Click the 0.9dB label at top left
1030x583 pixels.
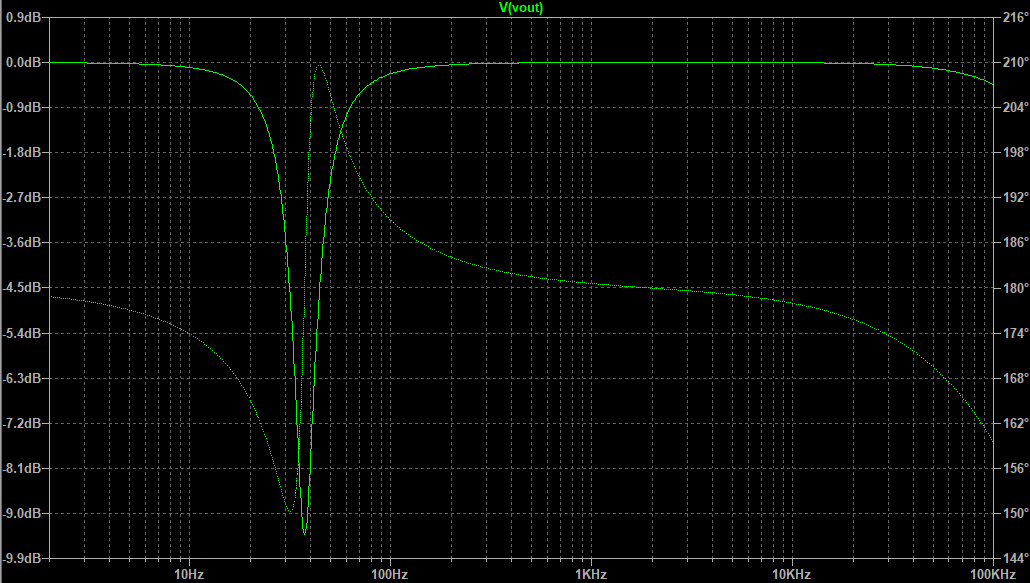click(22, 17)
